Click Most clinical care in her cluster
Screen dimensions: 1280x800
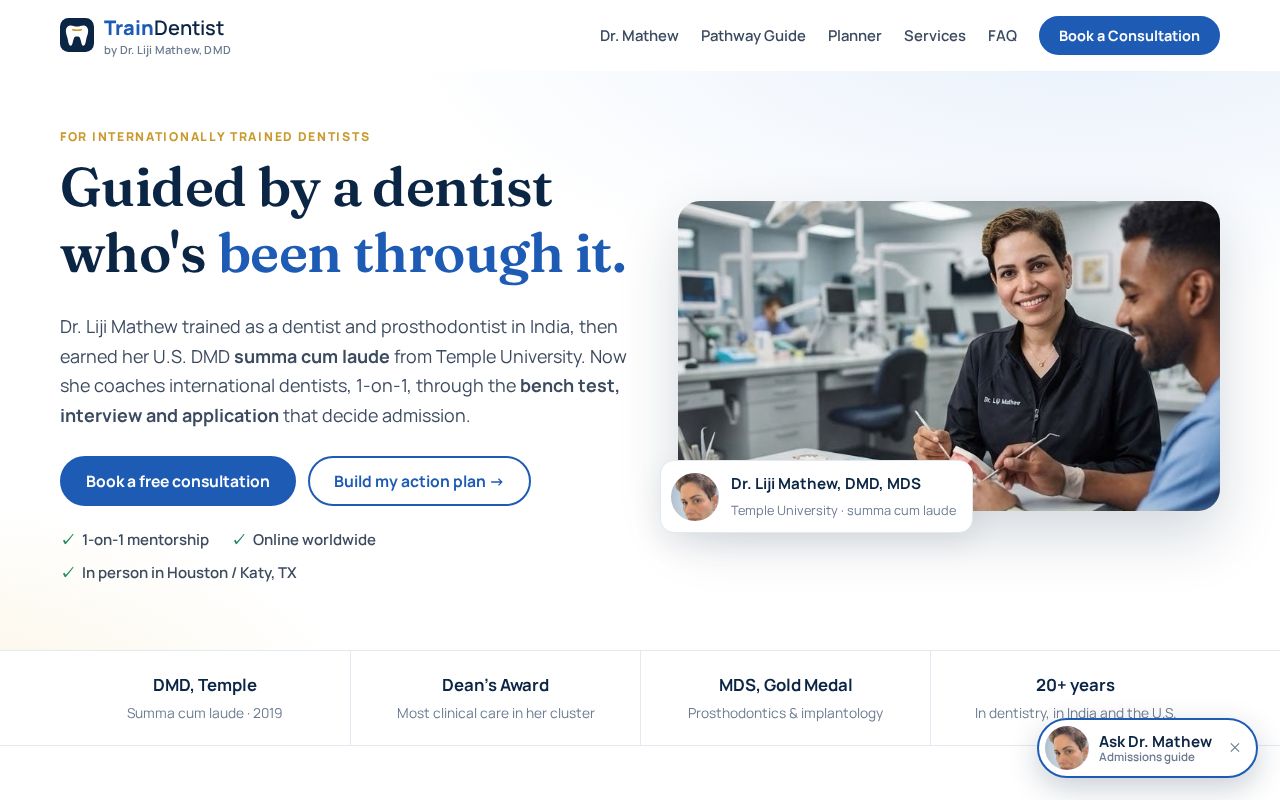(x=495, y=713)
